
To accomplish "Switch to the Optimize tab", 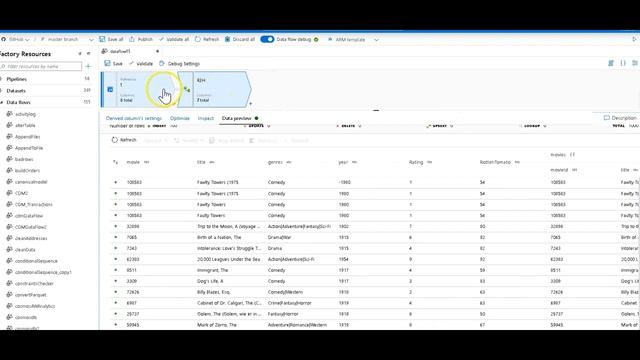I will pyautogui.click(x=180, y=118).
